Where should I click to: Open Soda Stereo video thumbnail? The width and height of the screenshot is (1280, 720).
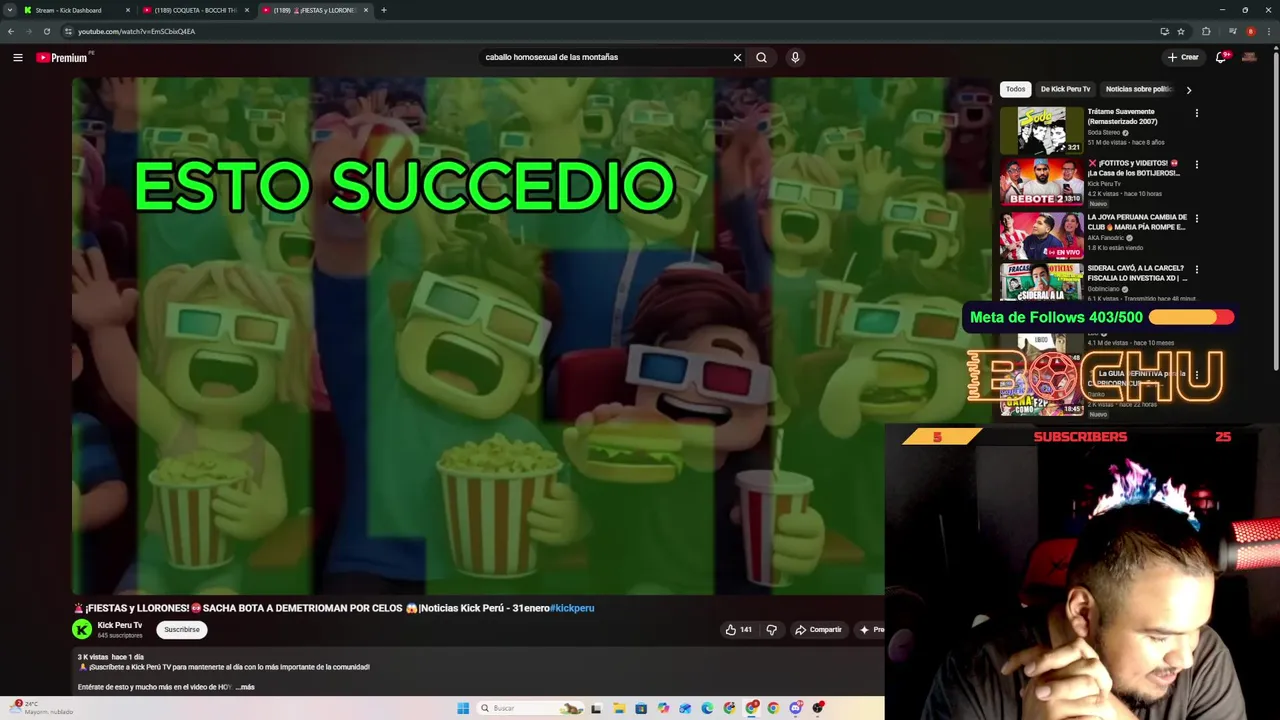point(1041,130)
